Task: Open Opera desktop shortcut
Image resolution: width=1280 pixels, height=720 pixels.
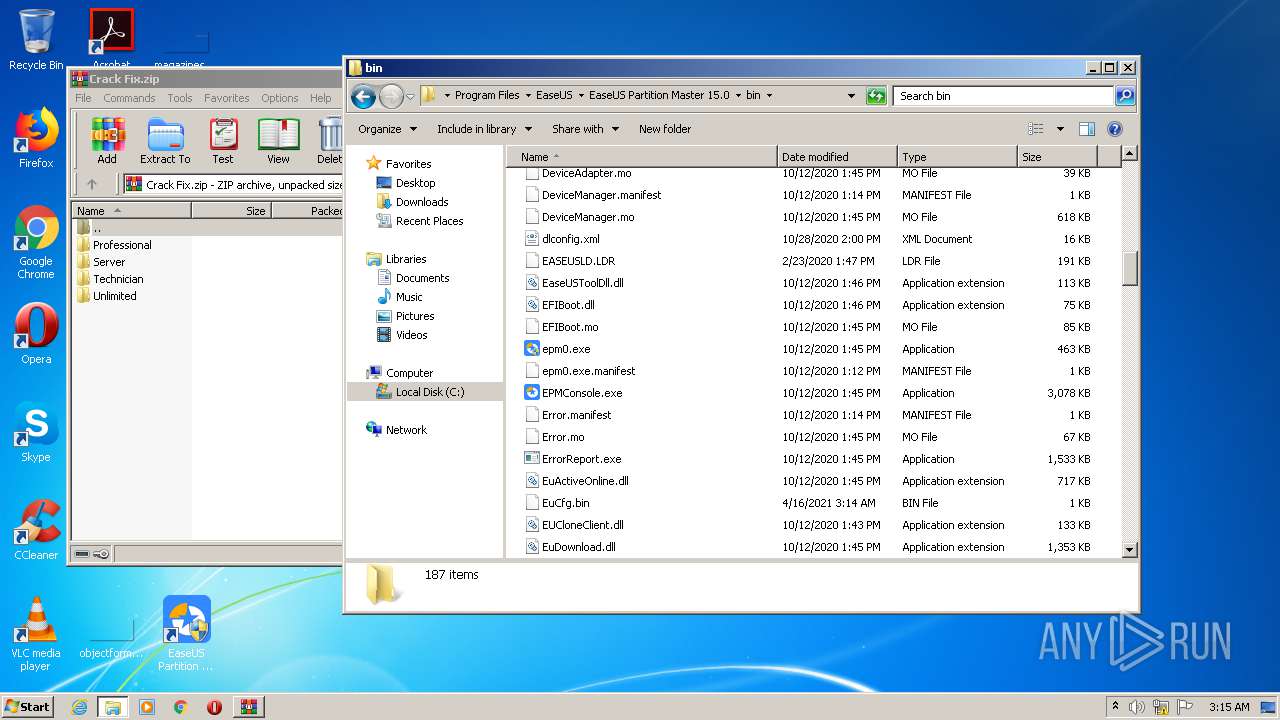Action: point(36,334)
